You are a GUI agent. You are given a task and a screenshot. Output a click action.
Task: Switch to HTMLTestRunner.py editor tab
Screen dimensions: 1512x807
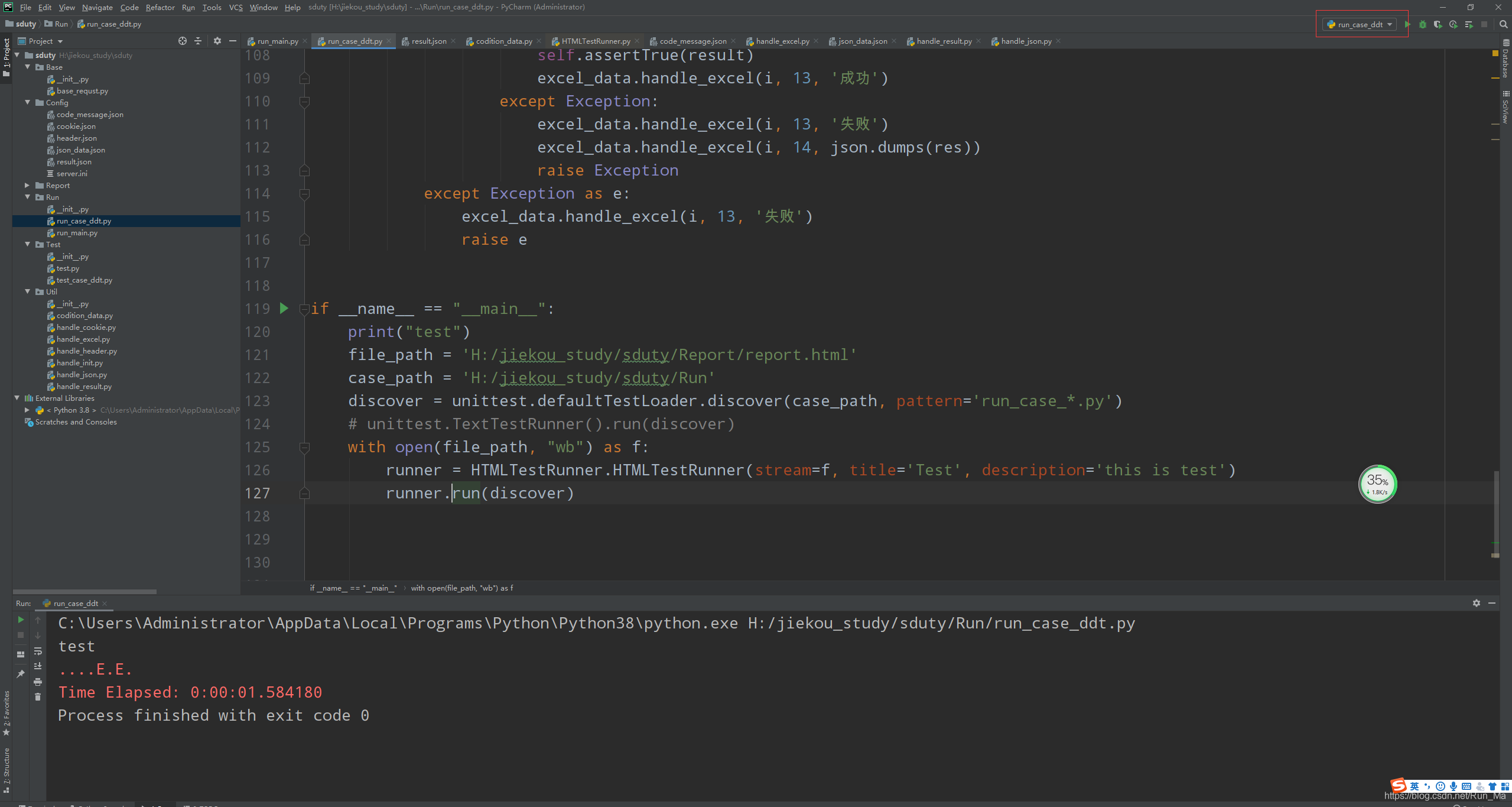pyautogui.click(x=595, y=41)
